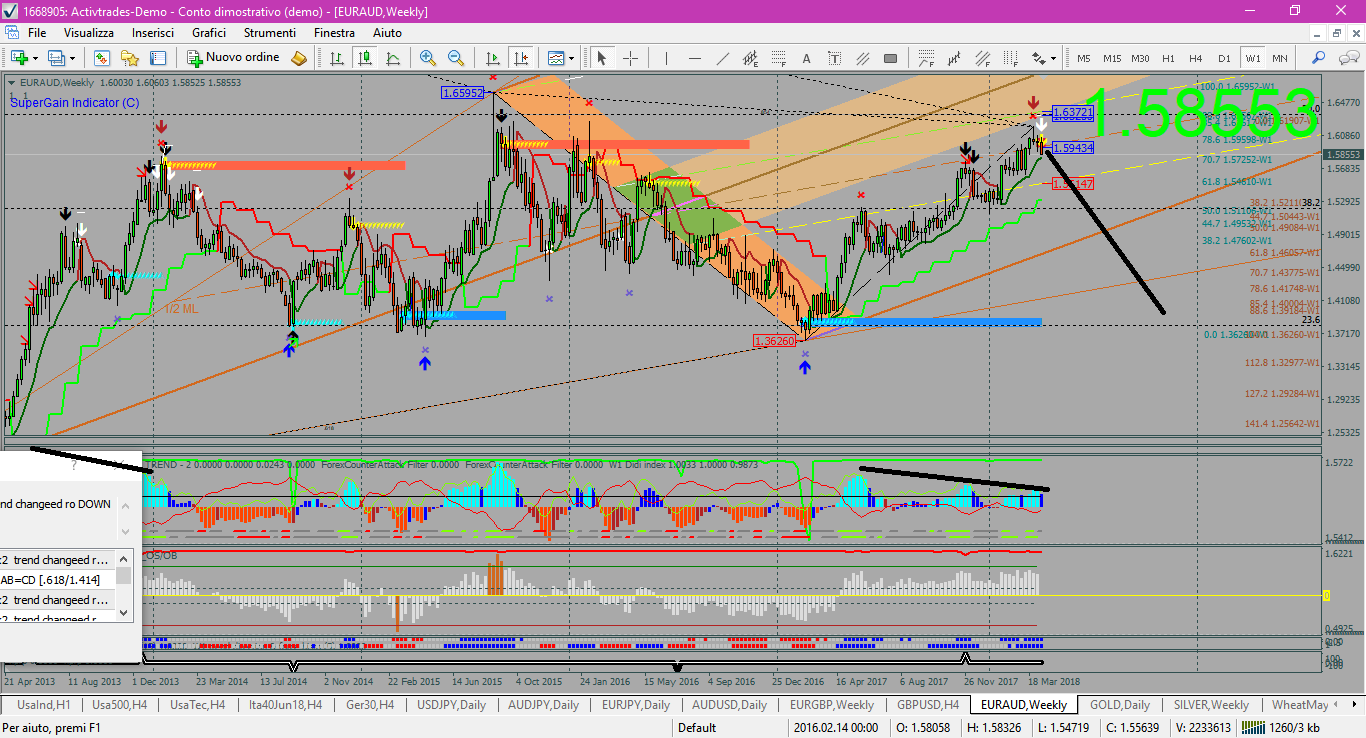Image resolution: width=1366 pixels, height=738 pixels.
Task: Set timeframe to H4
Action: point(1195,58)
